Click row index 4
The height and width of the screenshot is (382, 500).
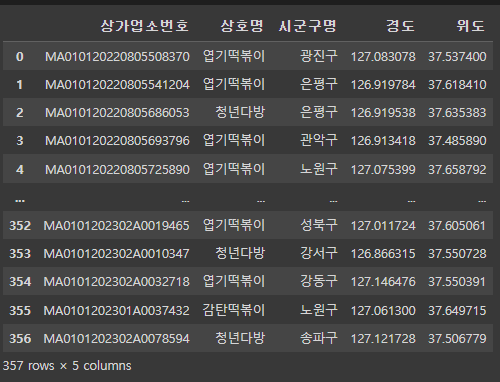click(20, 169)
